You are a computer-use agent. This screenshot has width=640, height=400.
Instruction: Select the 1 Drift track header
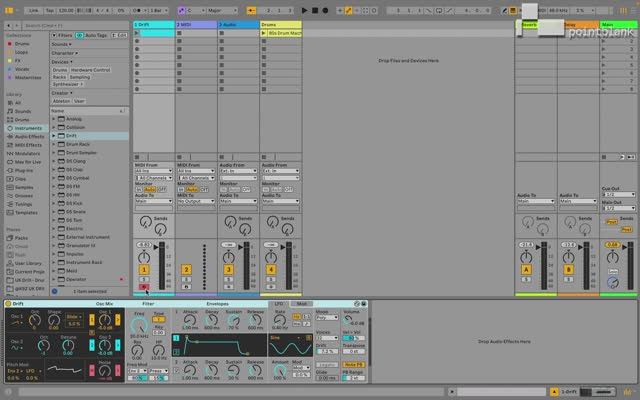(x=154, y=25)
